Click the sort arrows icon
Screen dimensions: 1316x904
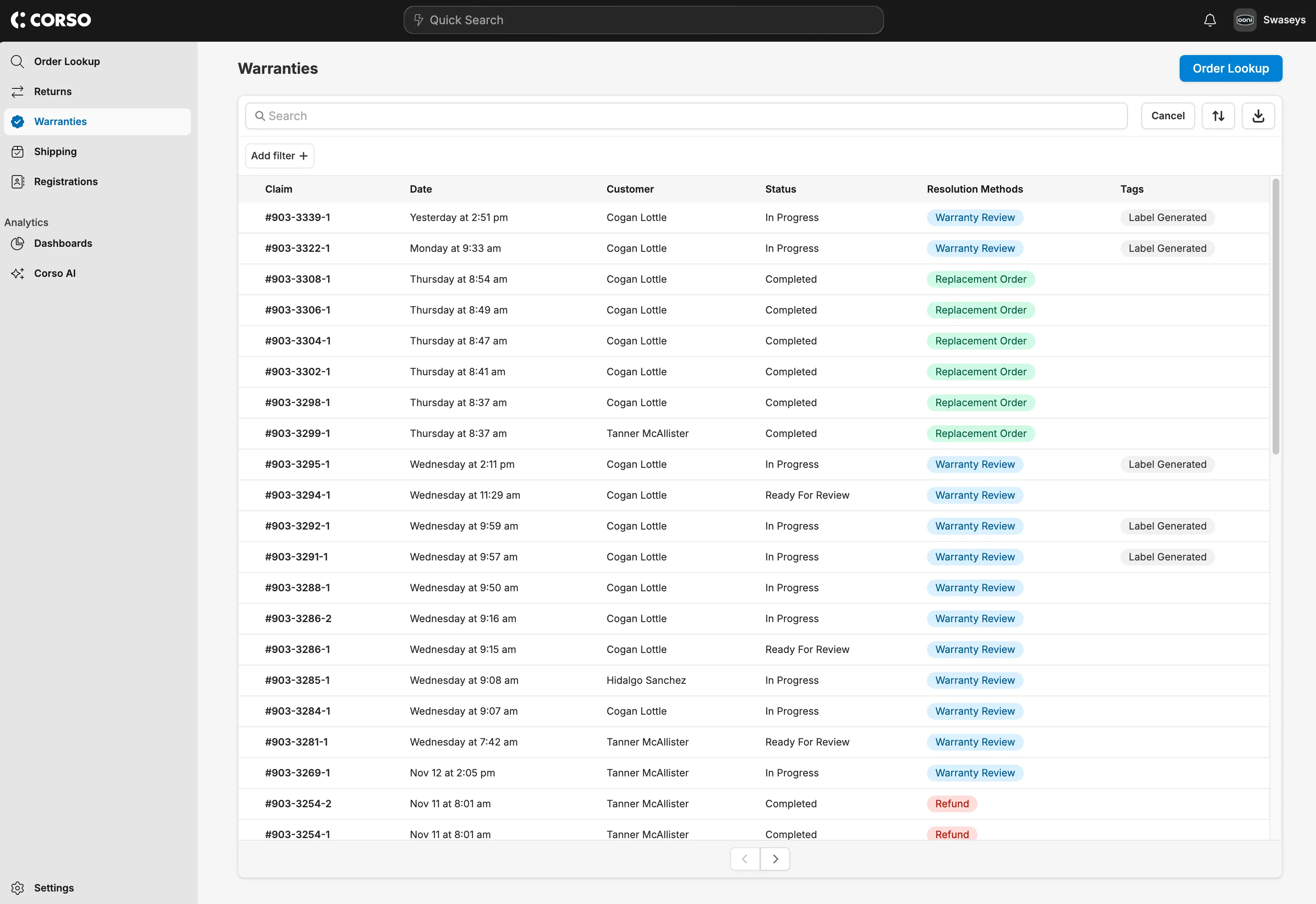coord(1218,116)
